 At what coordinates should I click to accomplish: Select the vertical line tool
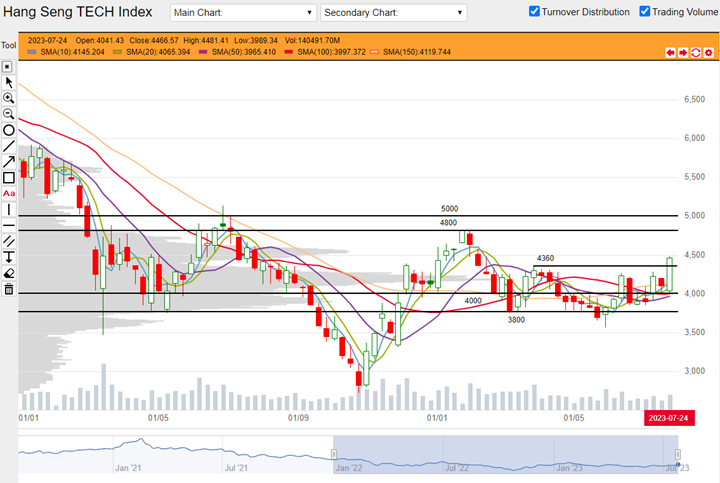click(8, 209)
